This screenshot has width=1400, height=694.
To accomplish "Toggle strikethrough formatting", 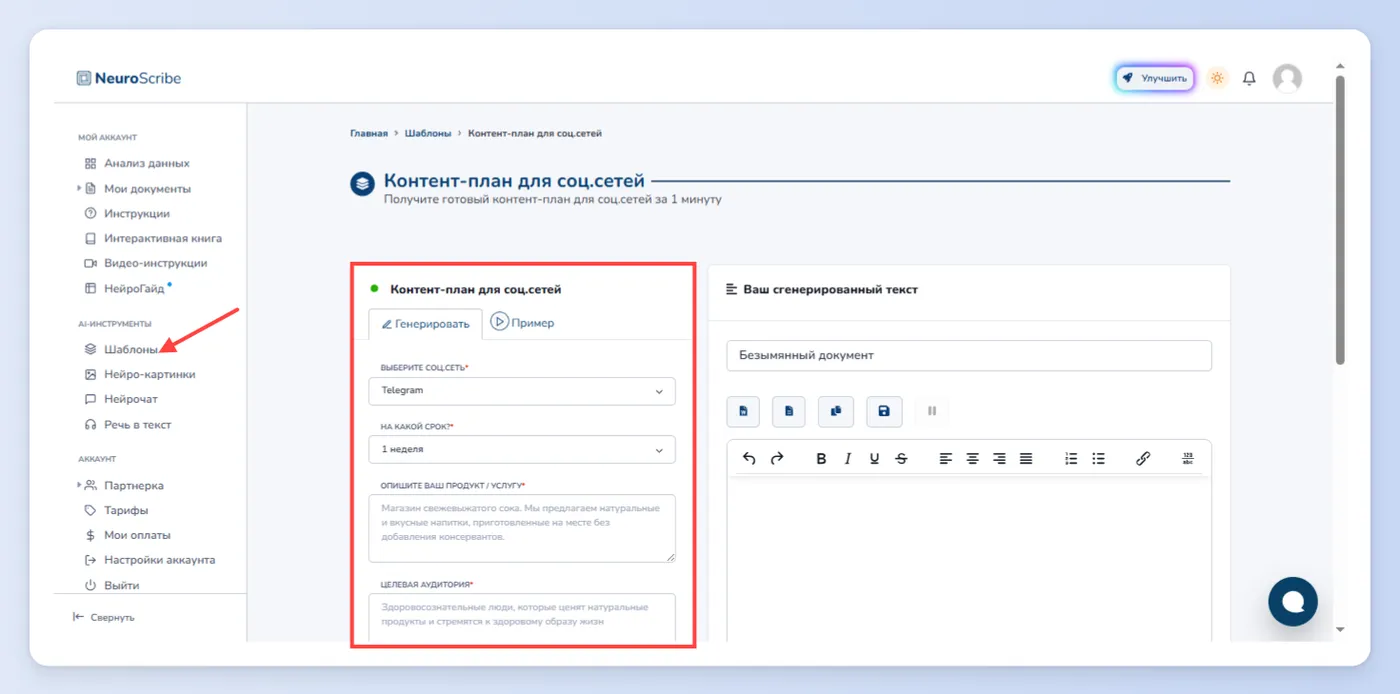I will [901, 458].
